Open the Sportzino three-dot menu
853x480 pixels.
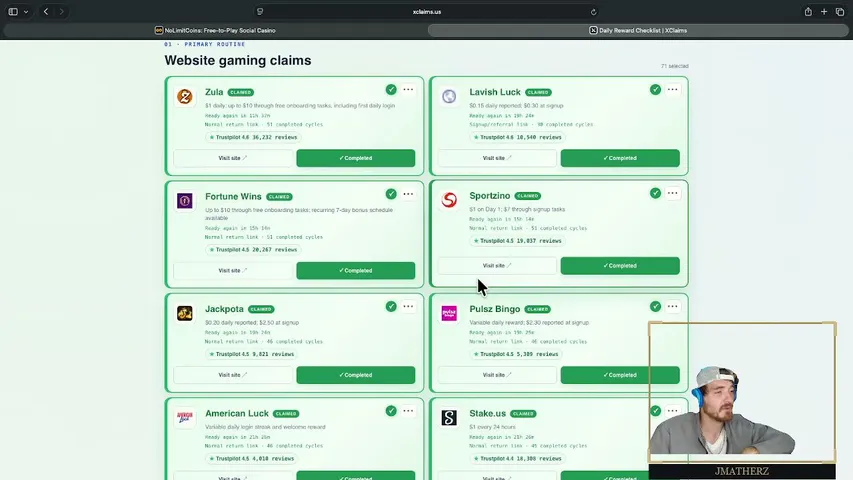673,193
